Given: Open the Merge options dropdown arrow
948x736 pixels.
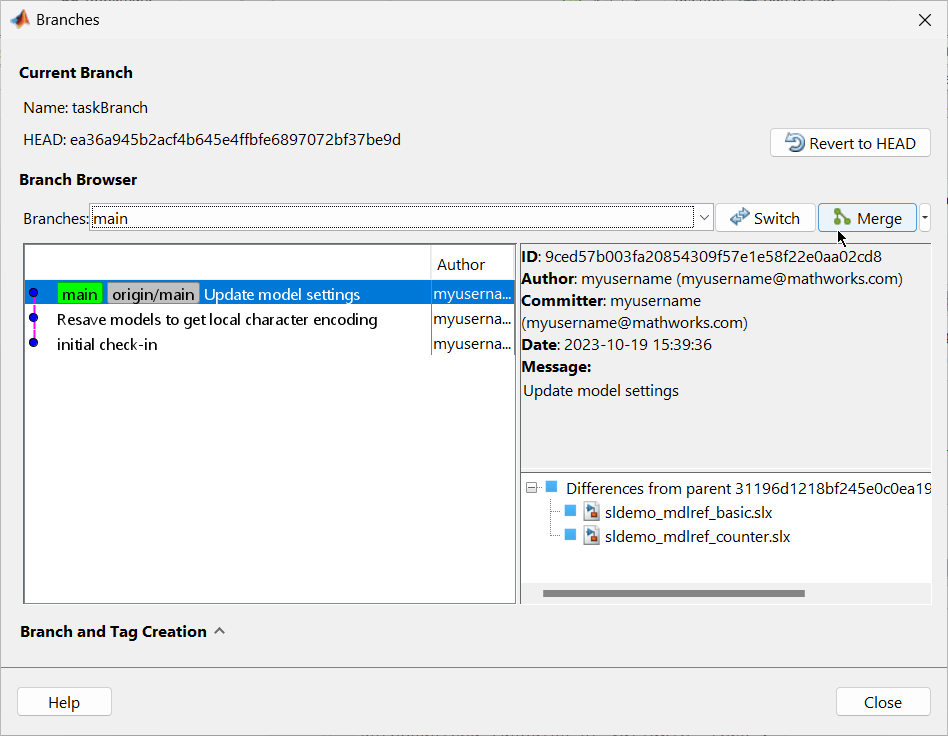Looking at the screenshot, I should [925, 218].
